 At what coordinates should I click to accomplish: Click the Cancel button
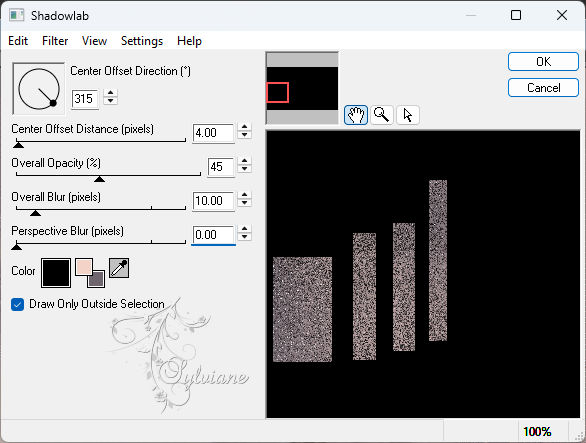(543, 87)
